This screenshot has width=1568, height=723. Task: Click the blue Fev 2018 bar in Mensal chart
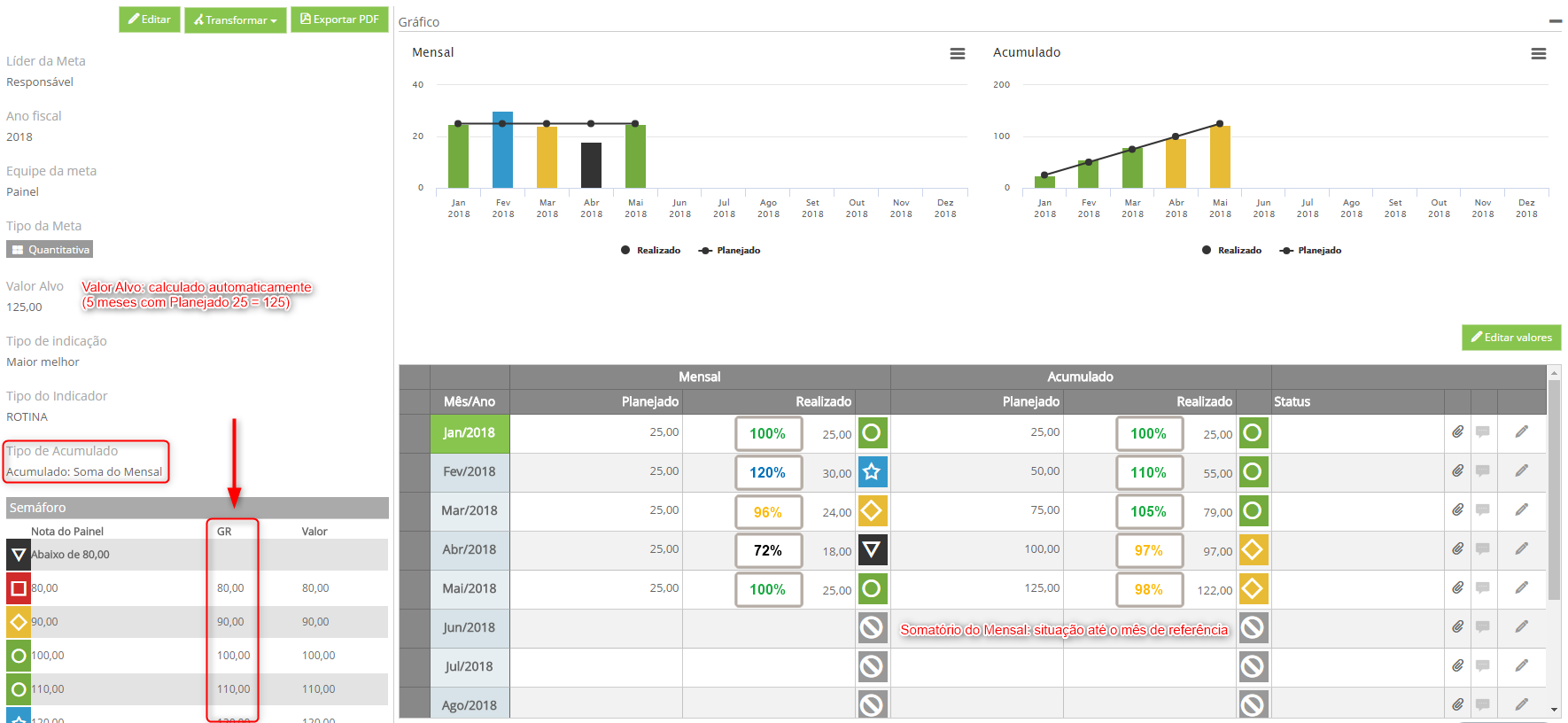click(x=503, y=150)
